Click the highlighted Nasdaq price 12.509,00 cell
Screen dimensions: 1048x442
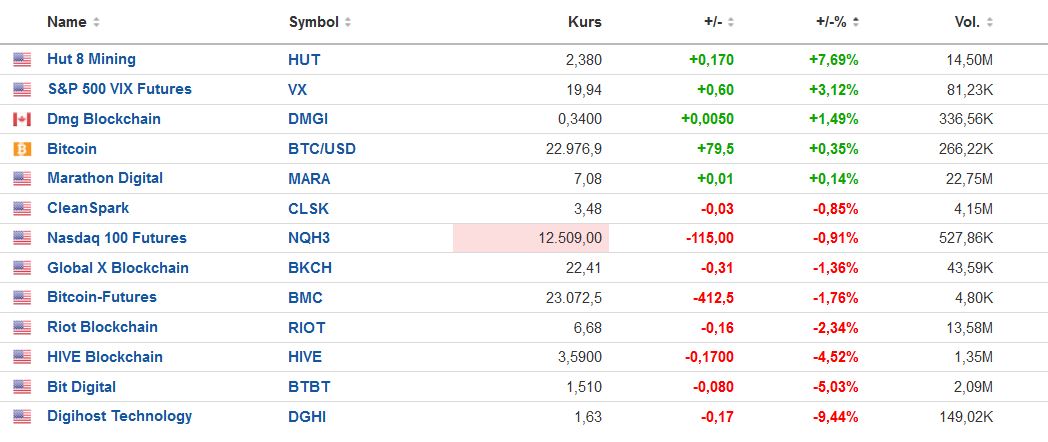[531, 238]
